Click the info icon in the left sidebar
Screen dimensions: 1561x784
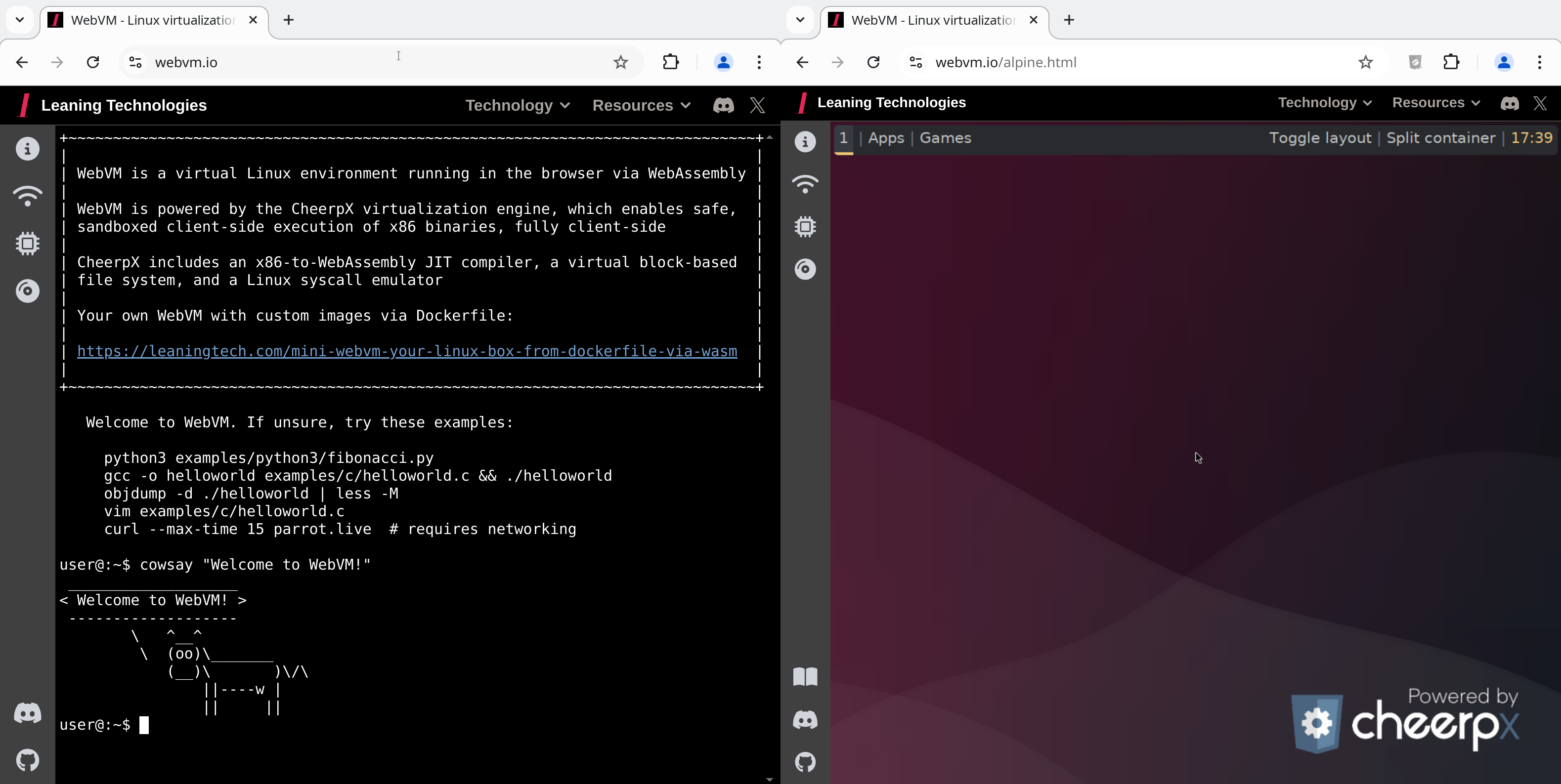27,148
